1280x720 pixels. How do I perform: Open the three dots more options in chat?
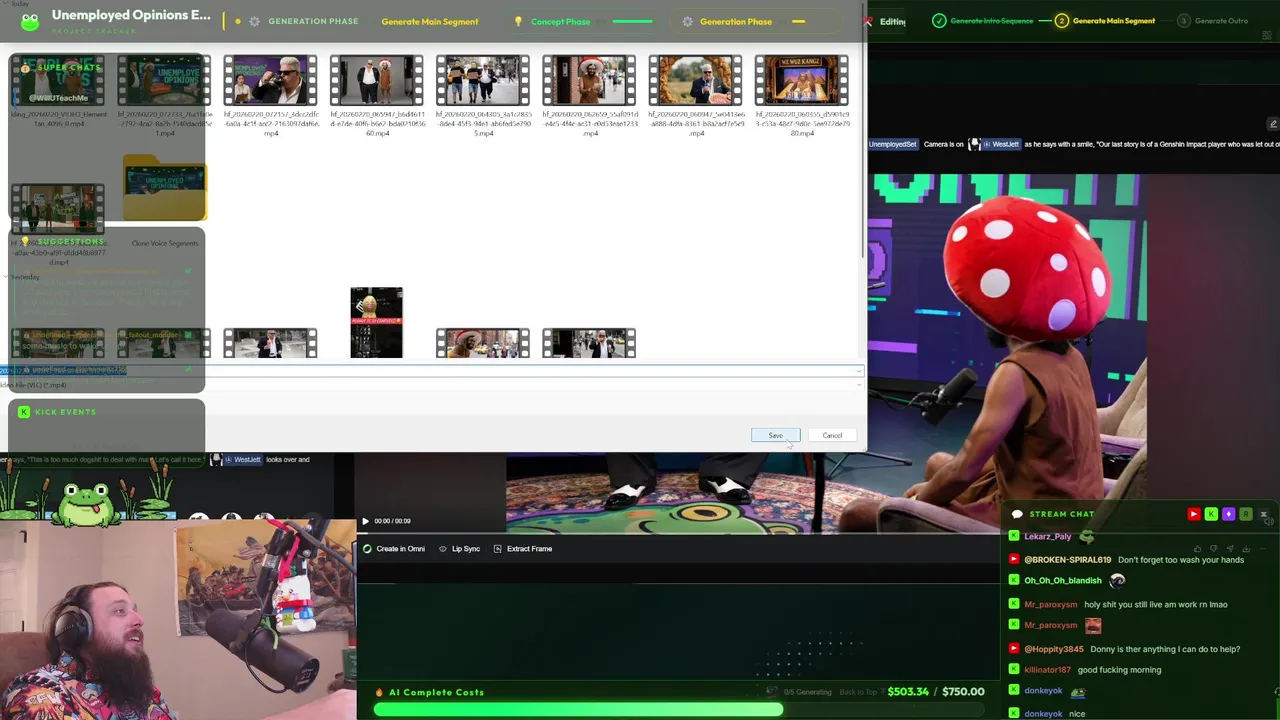[x=1262, y=549]
